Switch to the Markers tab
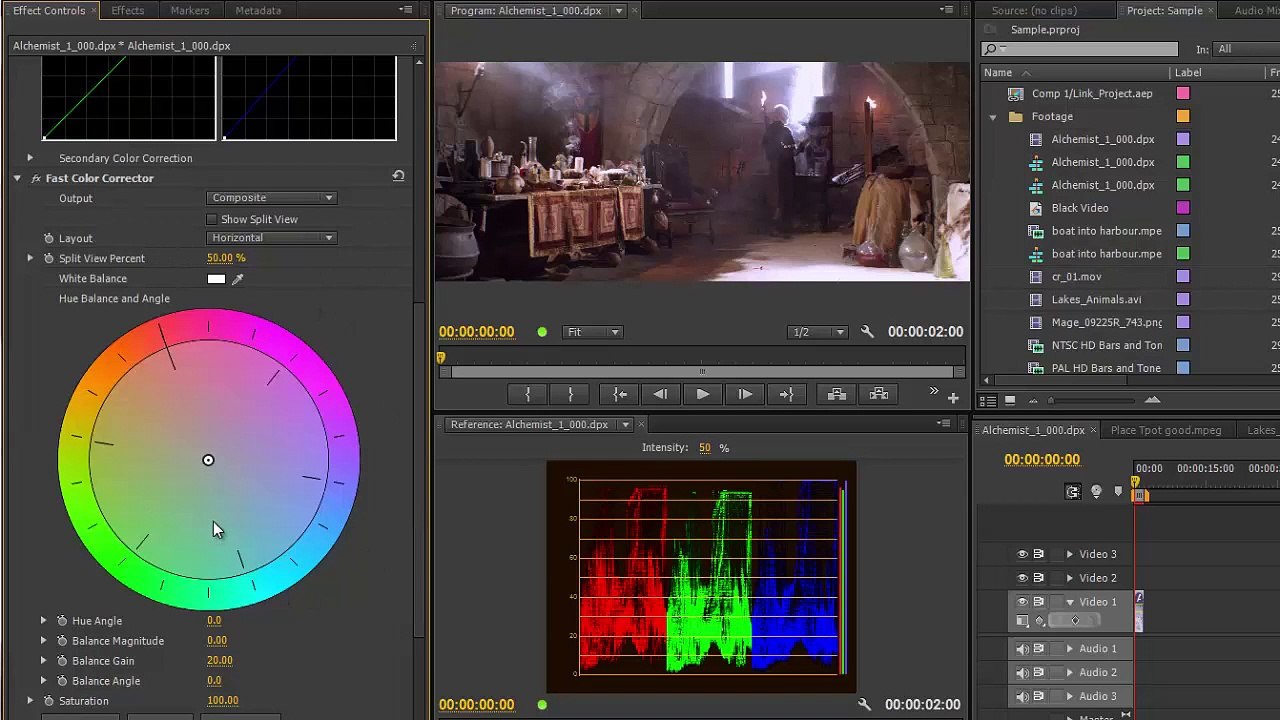 click(x=190, y=10)
